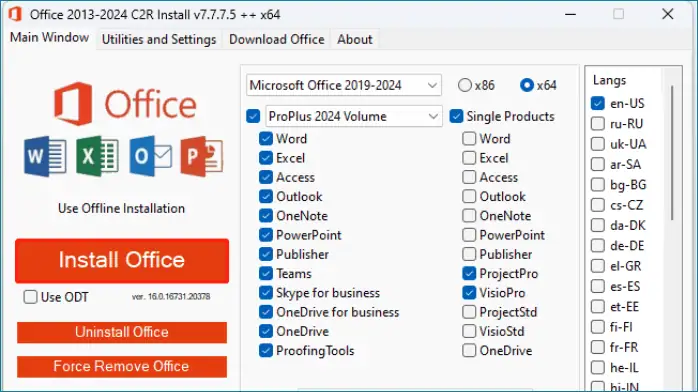This screenshot has height=392, width=698.
Task: Click the version text 16.0.16731.20378
Action: click(x=171, y=297)
